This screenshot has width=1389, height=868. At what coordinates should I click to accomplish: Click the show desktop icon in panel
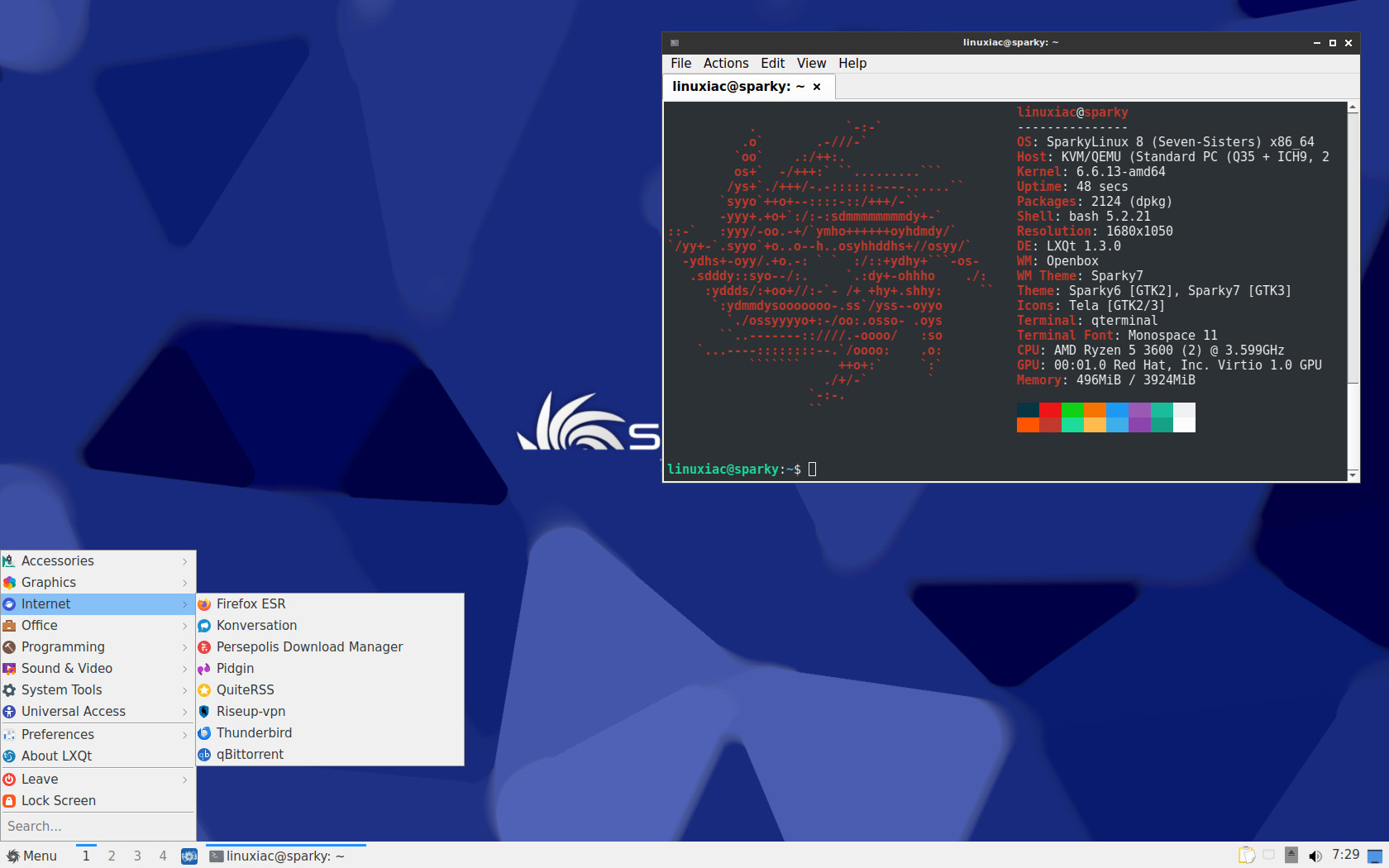click(x=1375, y=856)
